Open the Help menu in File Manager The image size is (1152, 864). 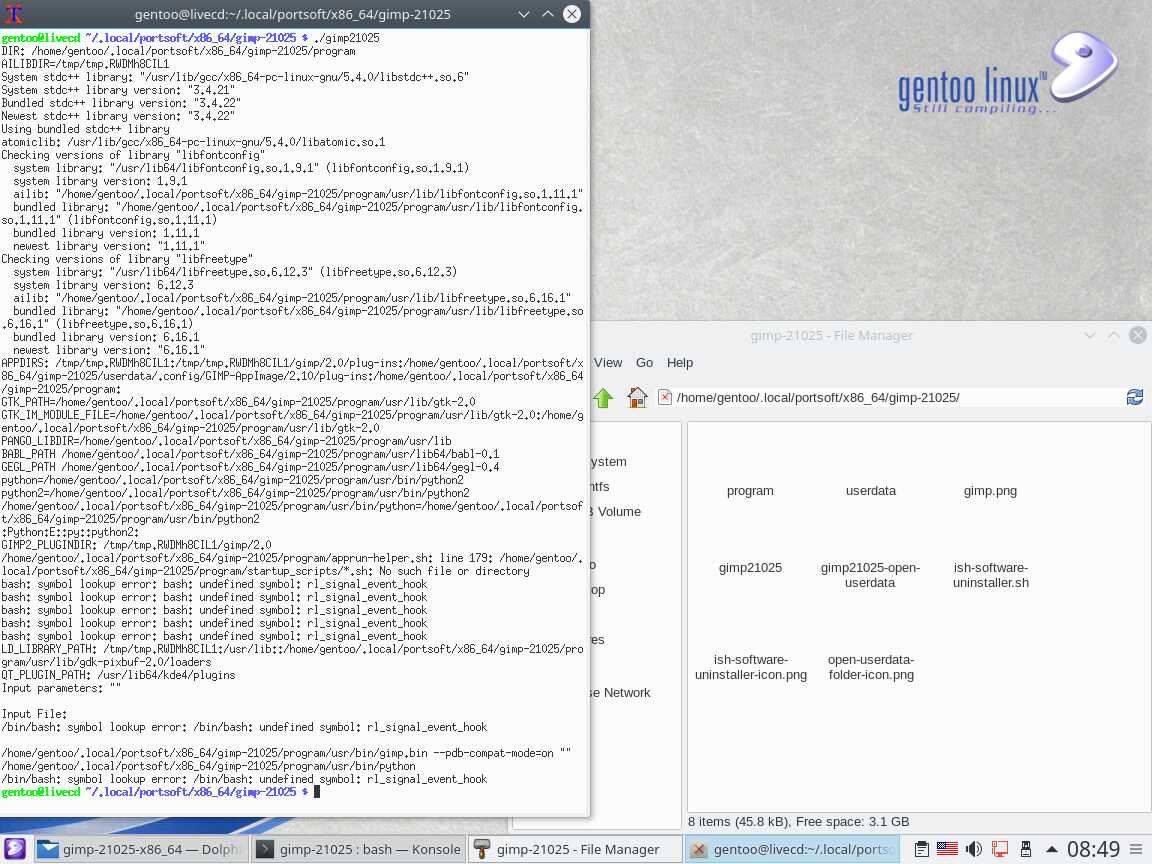[680, 363]
